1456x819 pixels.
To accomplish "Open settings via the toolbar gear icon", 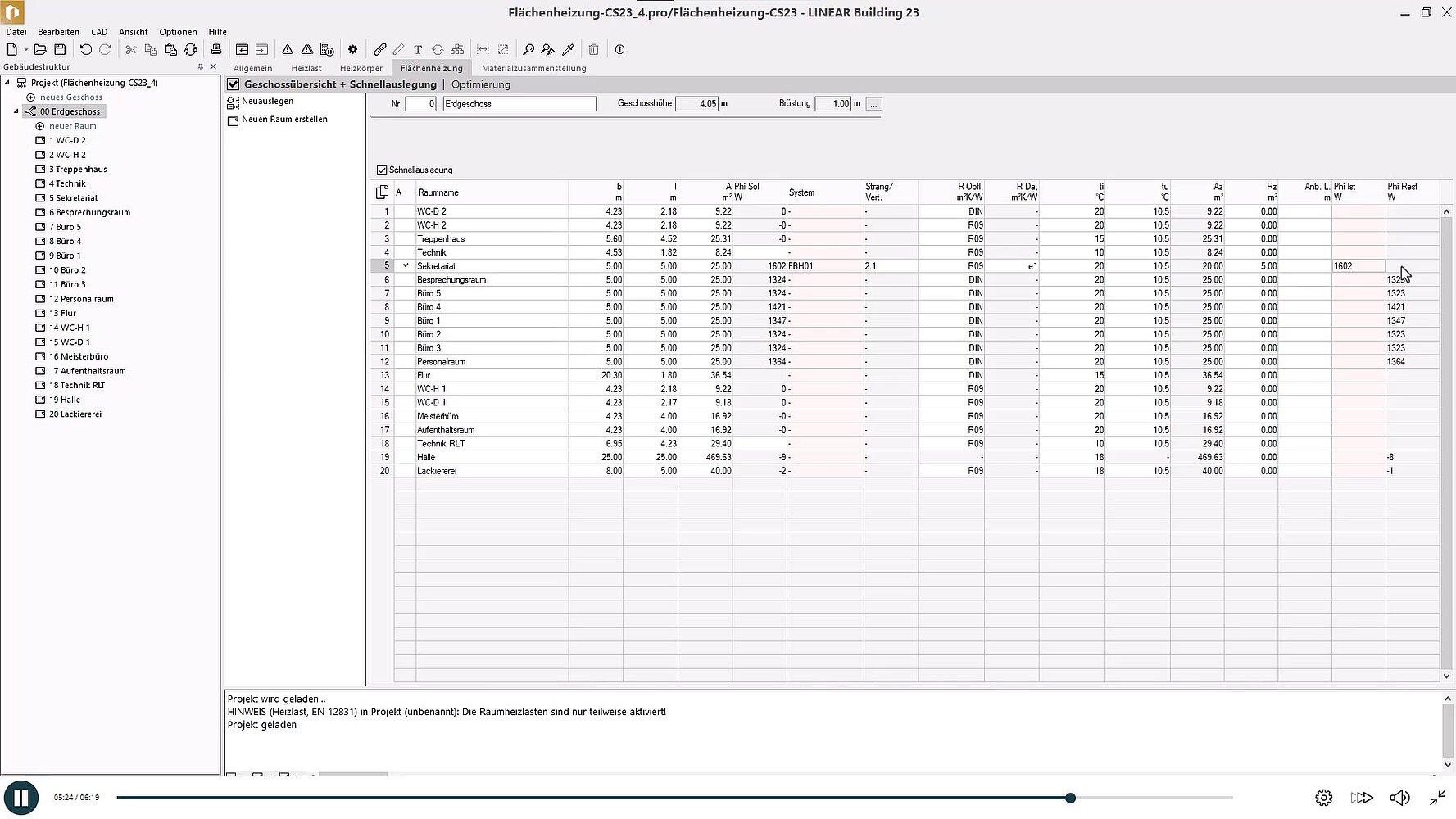I will 352,49.
